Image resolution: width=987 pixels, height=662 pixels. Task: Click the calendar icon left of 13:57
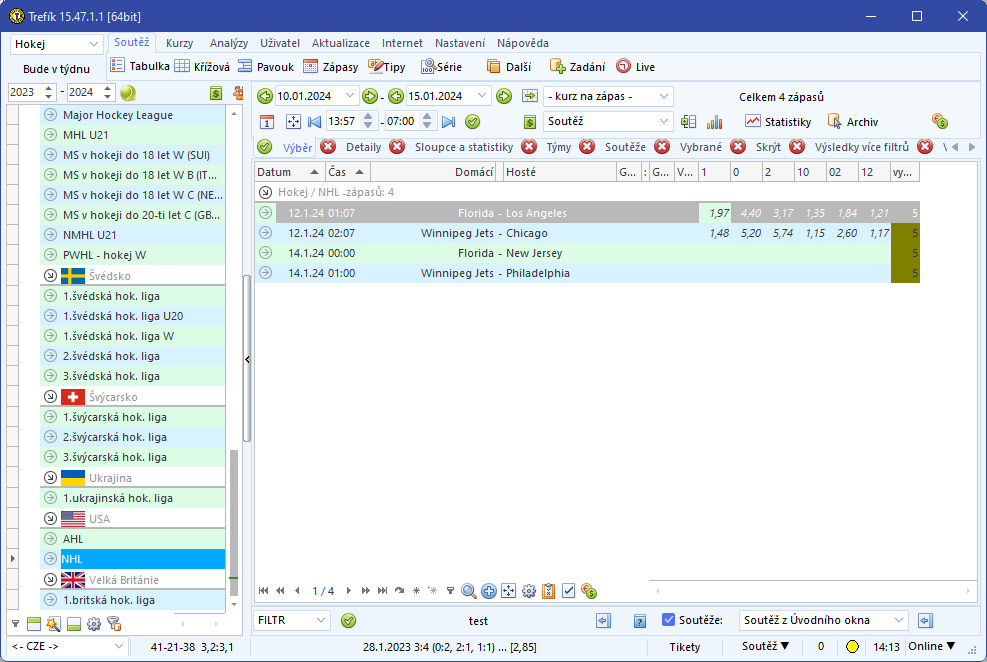267,121
